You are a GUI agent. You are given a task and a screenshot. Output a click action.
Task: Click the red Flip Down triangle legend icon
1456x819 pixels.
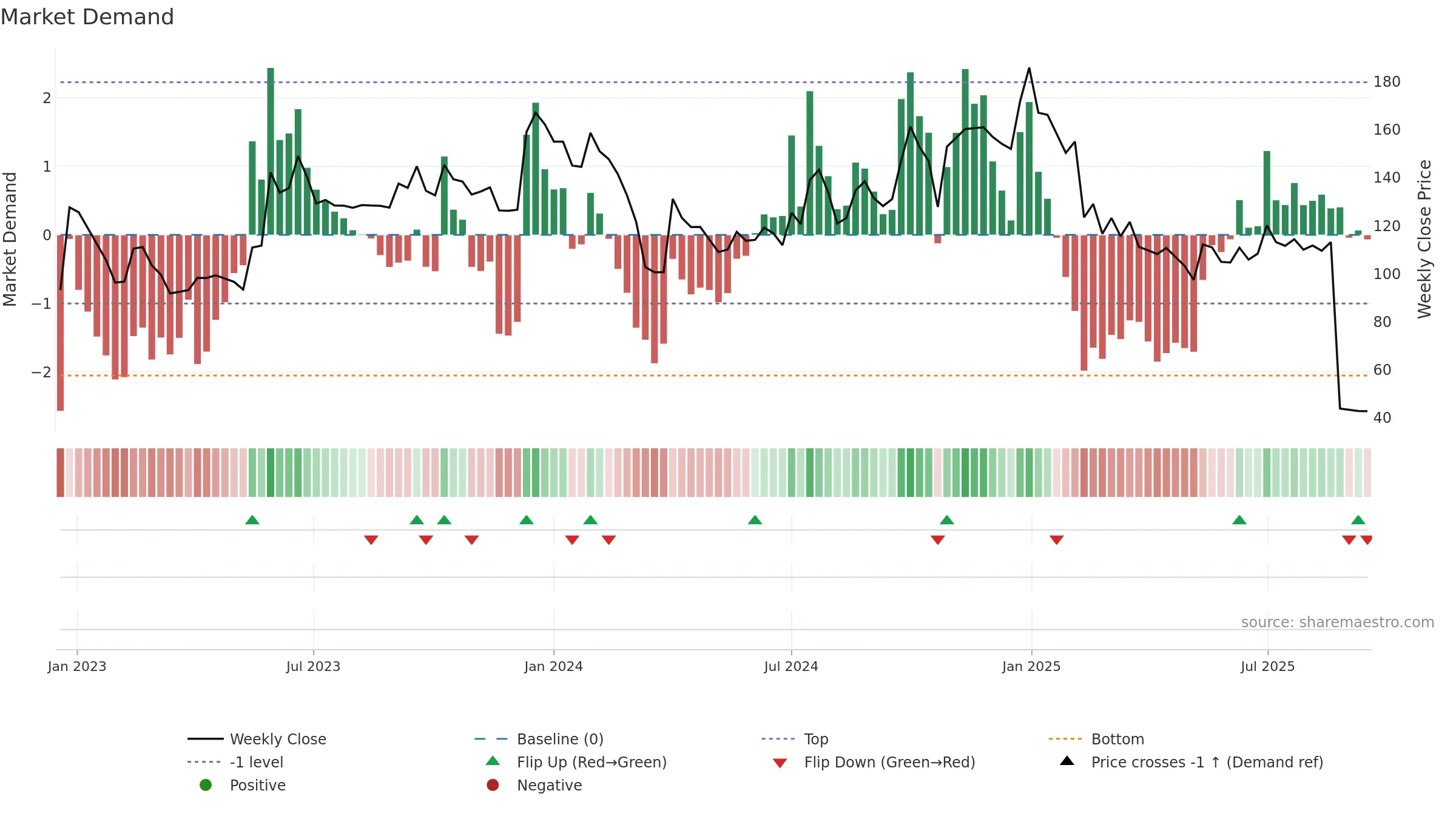[780, 763]
